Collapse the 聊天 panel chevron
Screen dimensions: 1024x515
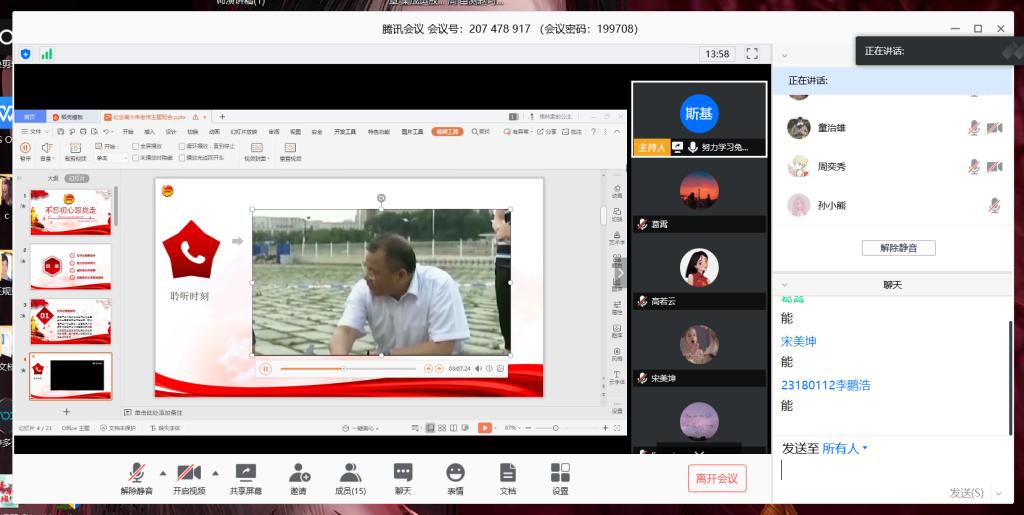click(785, 285)
